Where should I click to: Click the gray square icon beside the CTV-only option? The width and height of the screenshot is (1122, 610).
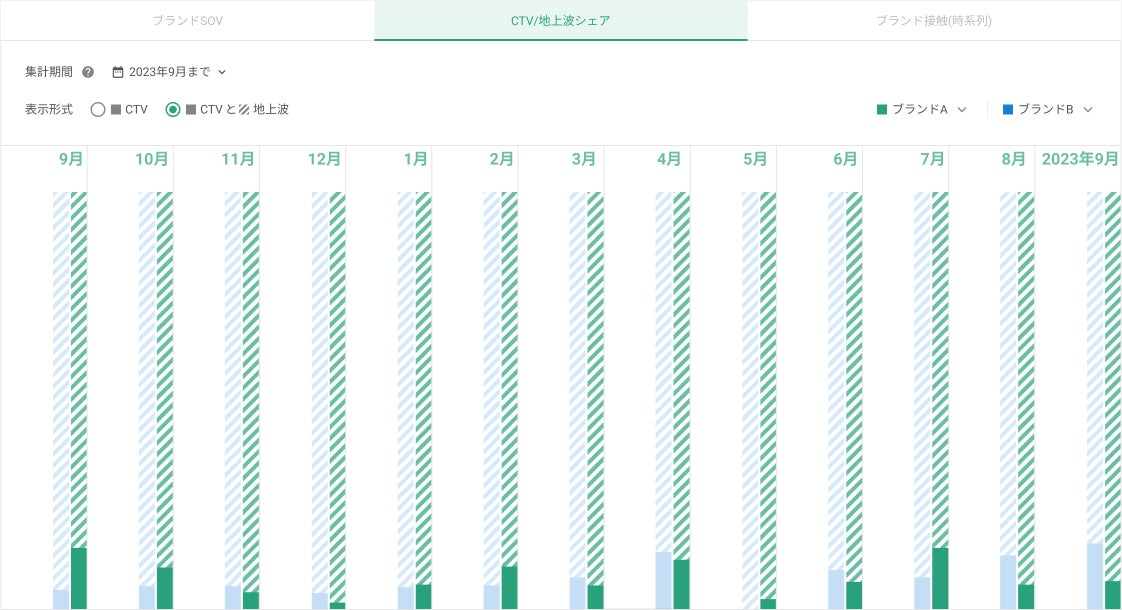pos(116,110)
